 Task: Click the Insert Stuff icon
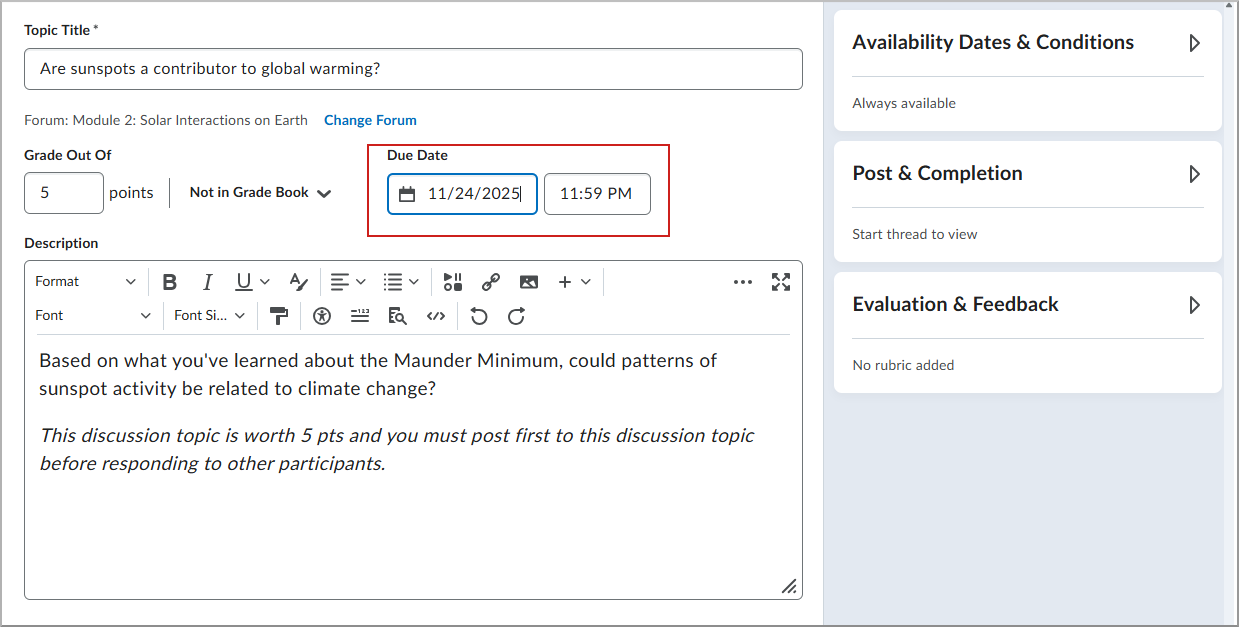[451, 281]
